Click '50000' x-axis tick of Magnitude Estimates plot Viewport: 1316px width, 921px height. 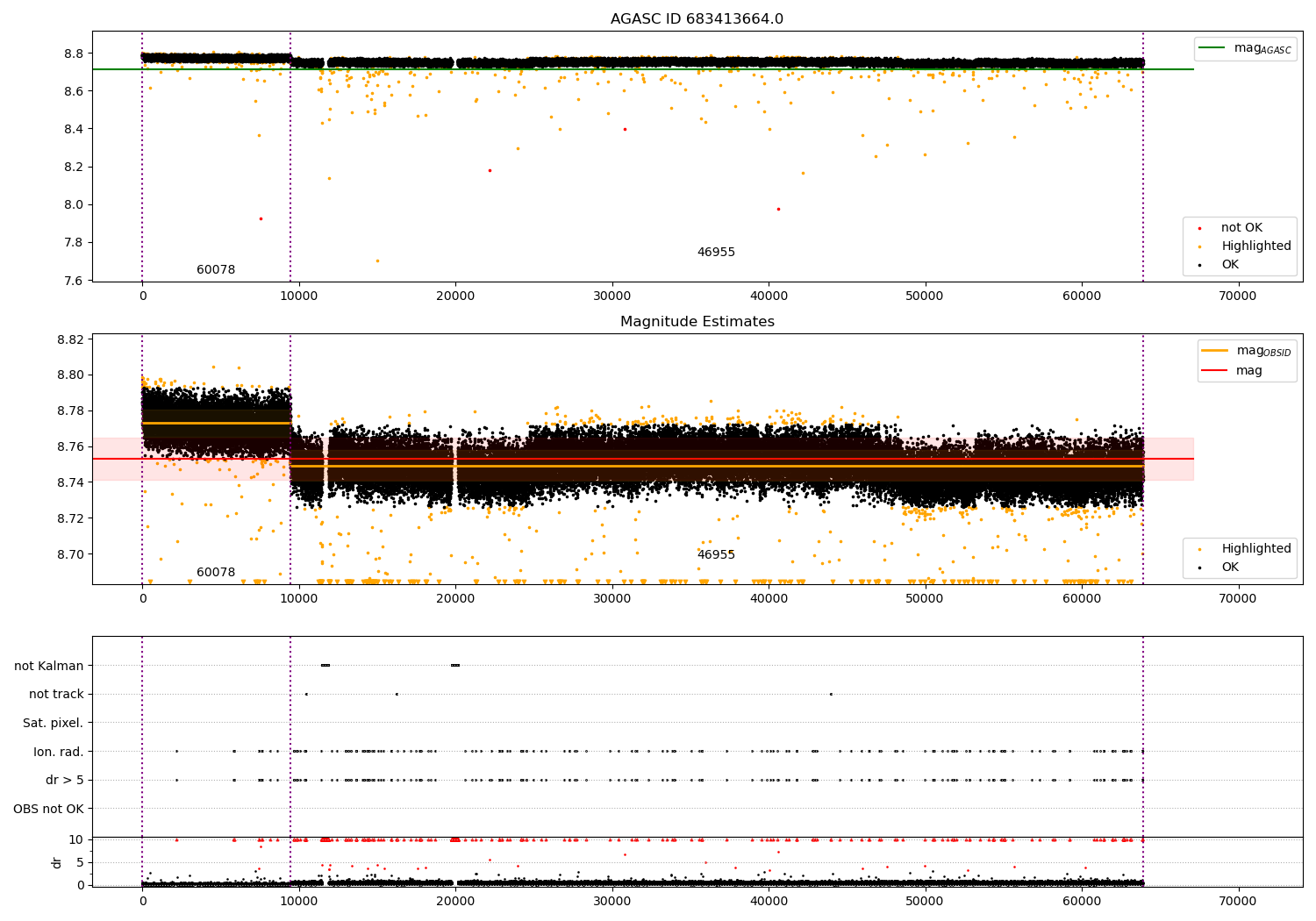coord(925,599)
